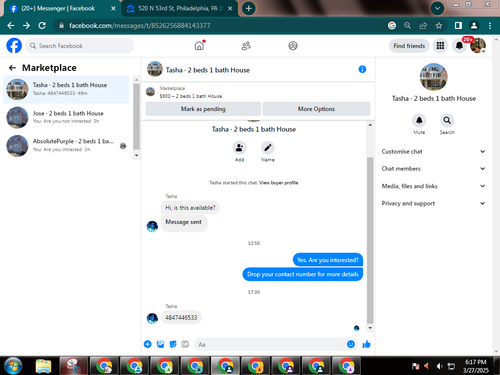
Task: Send a thumbs-up like
Action: click(x=366, y=344)
